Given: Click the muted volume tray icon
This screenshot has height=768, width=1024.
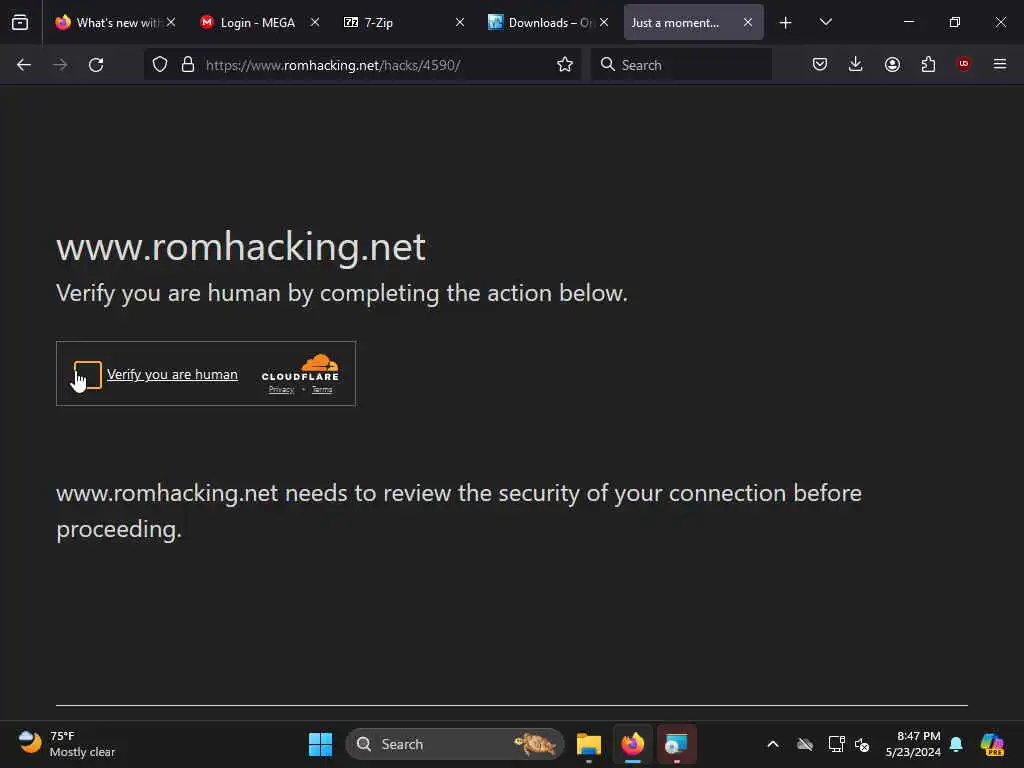Looking at the screenshot, I should click(x=862, y=744).
